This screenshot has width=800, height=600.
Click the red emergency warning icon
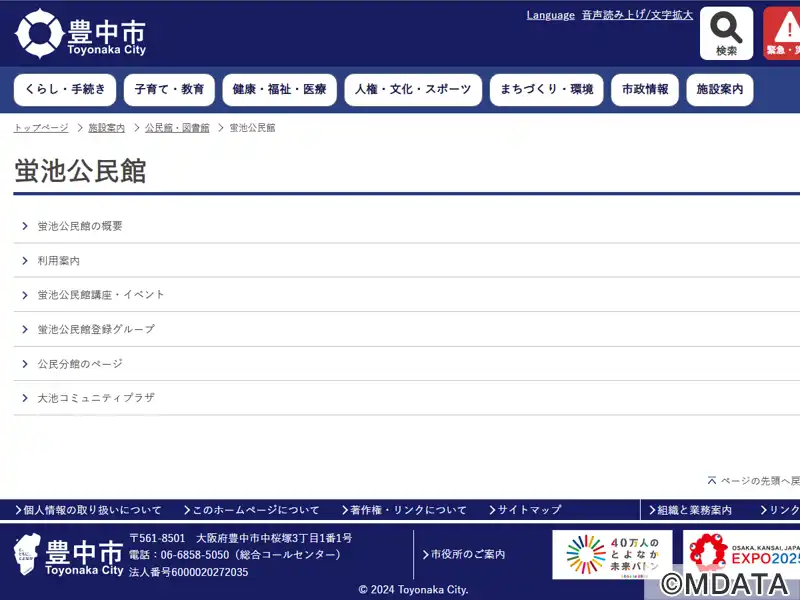(782, 34)
